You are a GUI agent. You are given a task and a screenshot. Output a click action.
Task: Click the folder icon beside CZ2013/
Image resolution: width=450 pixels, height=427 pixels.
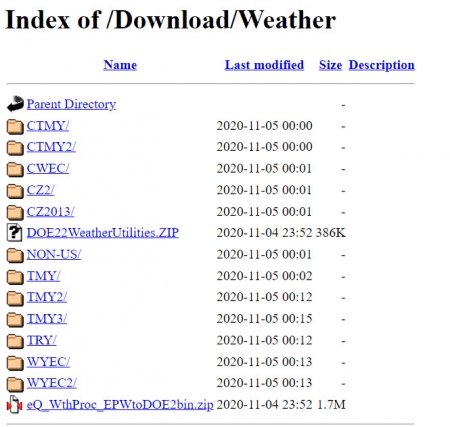pos(15,212)
